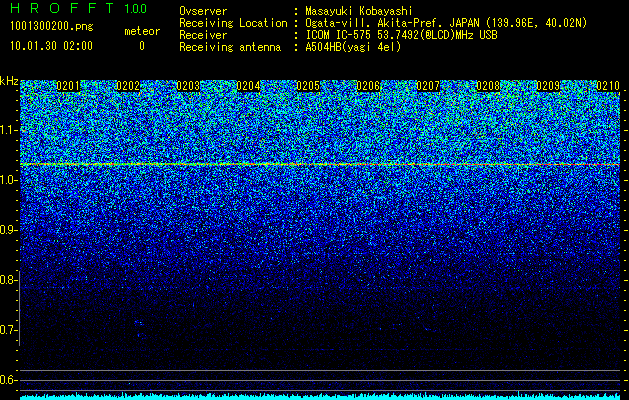
Task: Click the cyan signal level graph at bottom
Action: (320, 397)
